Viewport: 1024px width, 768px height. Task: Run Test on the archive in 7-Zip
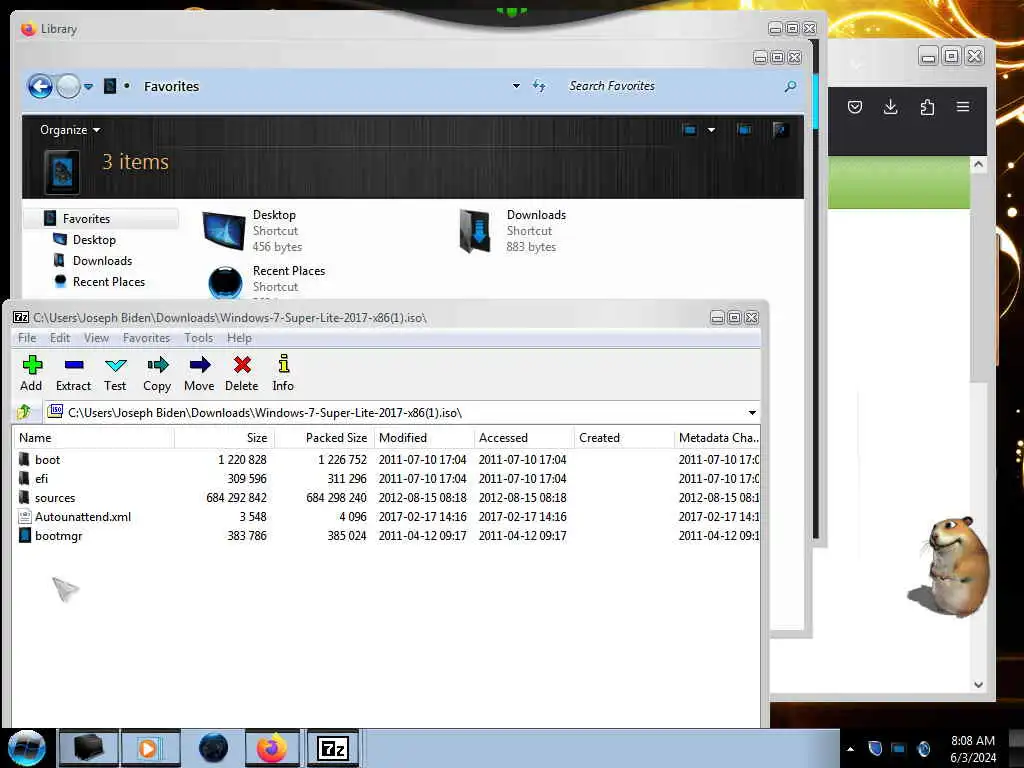coord(115,373)
